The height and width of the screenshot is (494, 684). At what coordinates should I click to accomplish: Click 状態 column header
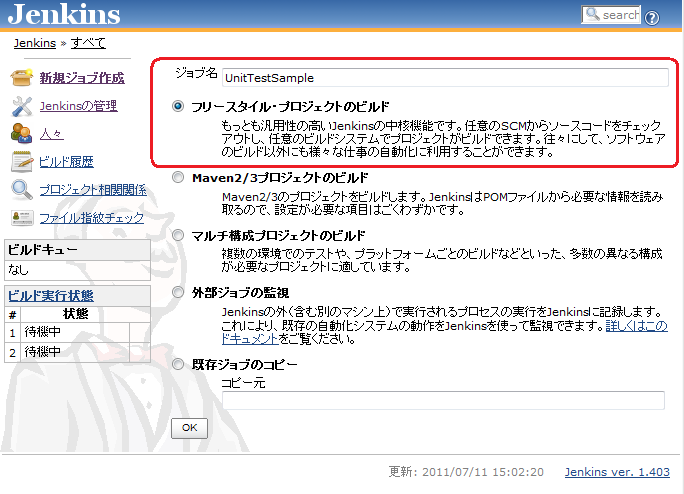pos(75,314)
